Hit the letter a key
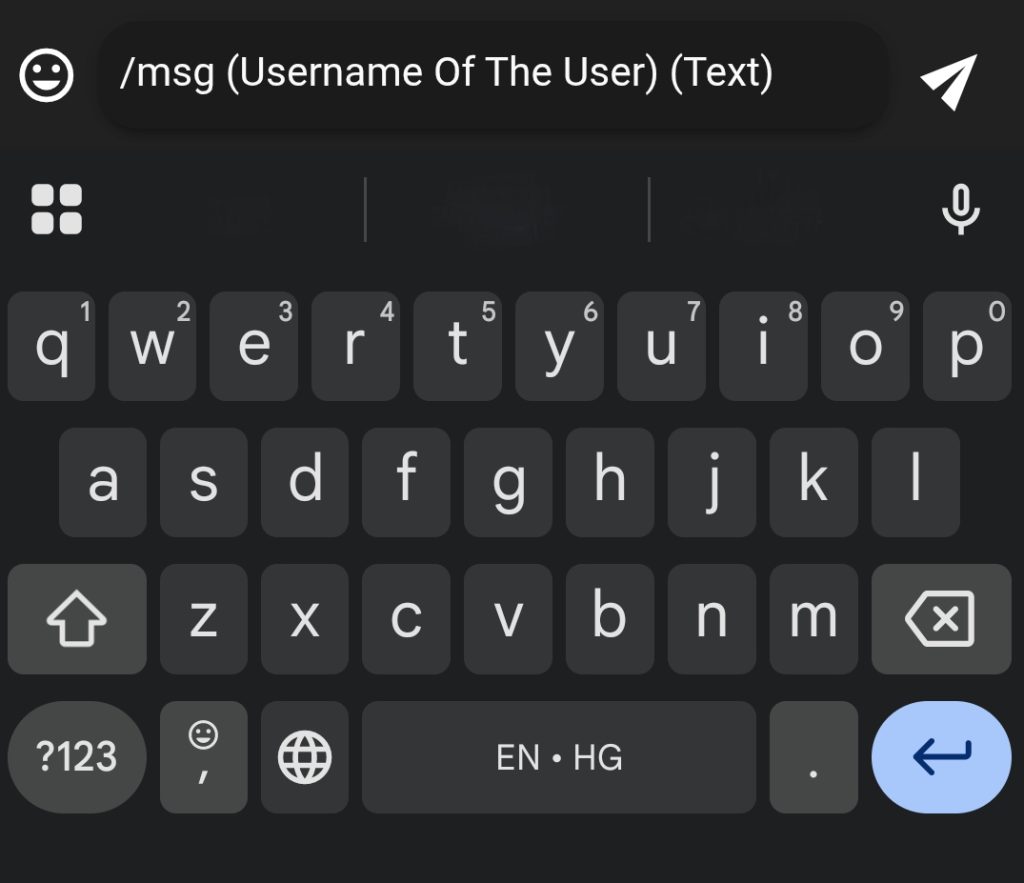 (103, 482)
